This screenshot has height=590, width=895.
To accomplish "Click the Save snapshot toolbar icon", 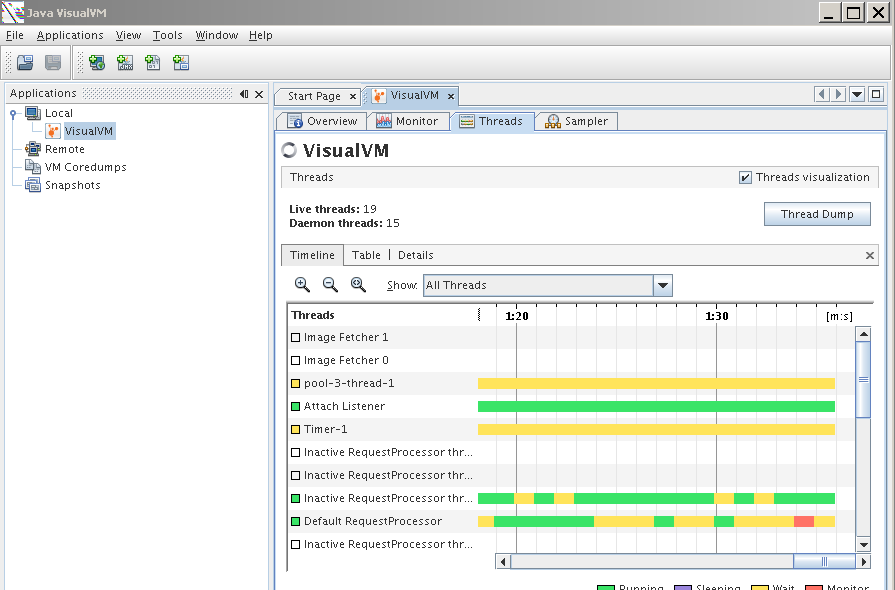I will pyautogui.click(x=53, y=62).
